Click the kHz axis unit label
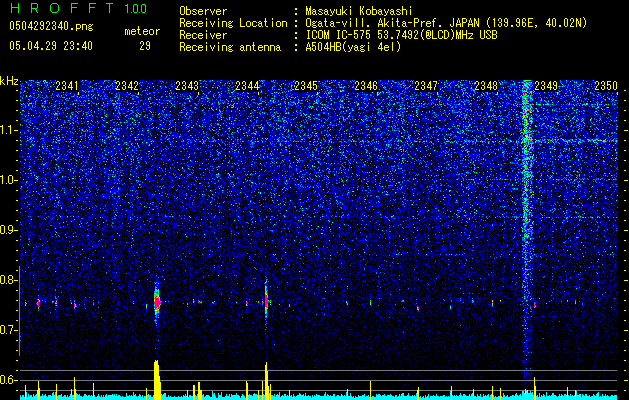 [9, 81]
